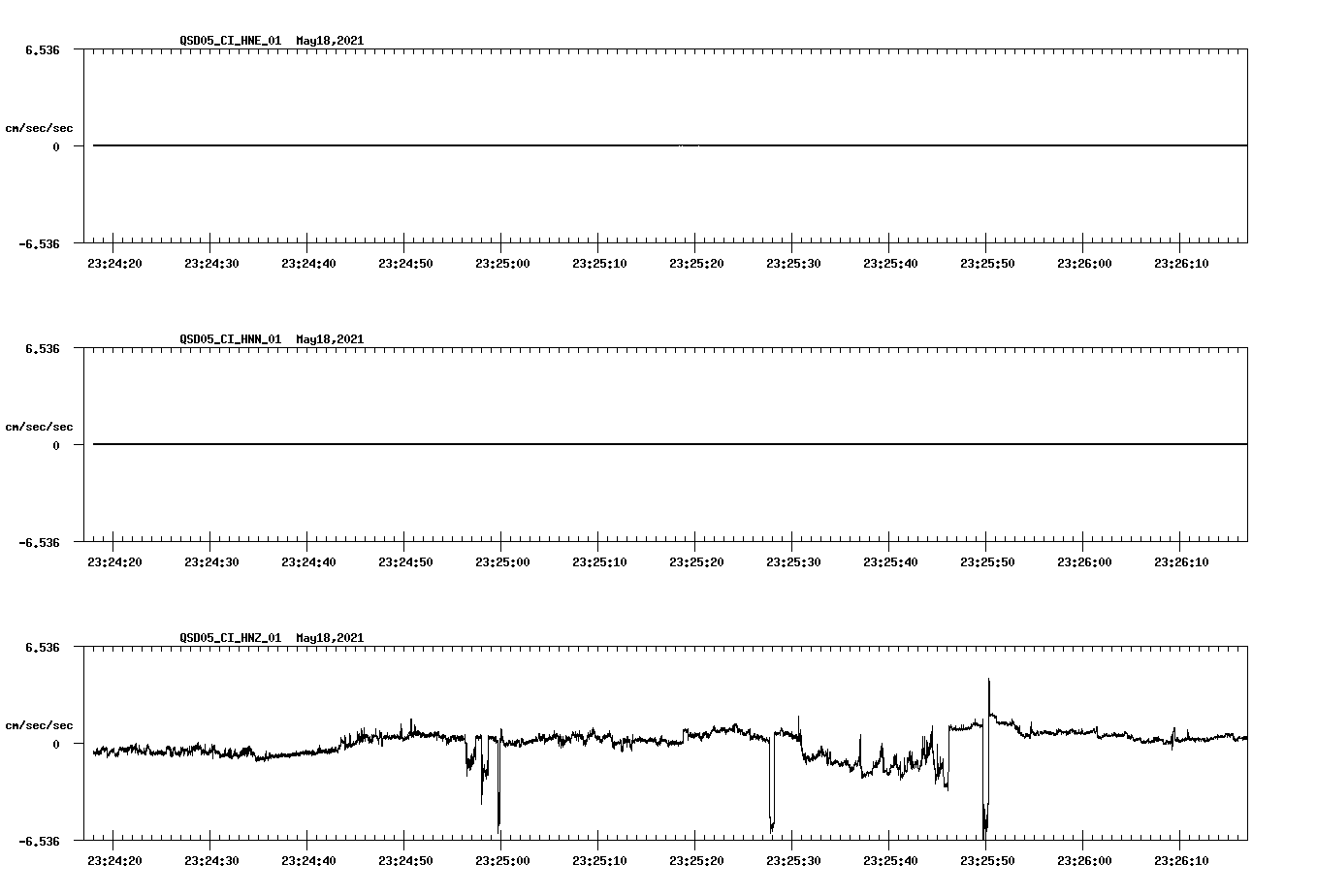Click the May18,2021 date label on HNZ plot
This screenshot has width=1317, height=896.
point(329,638)
